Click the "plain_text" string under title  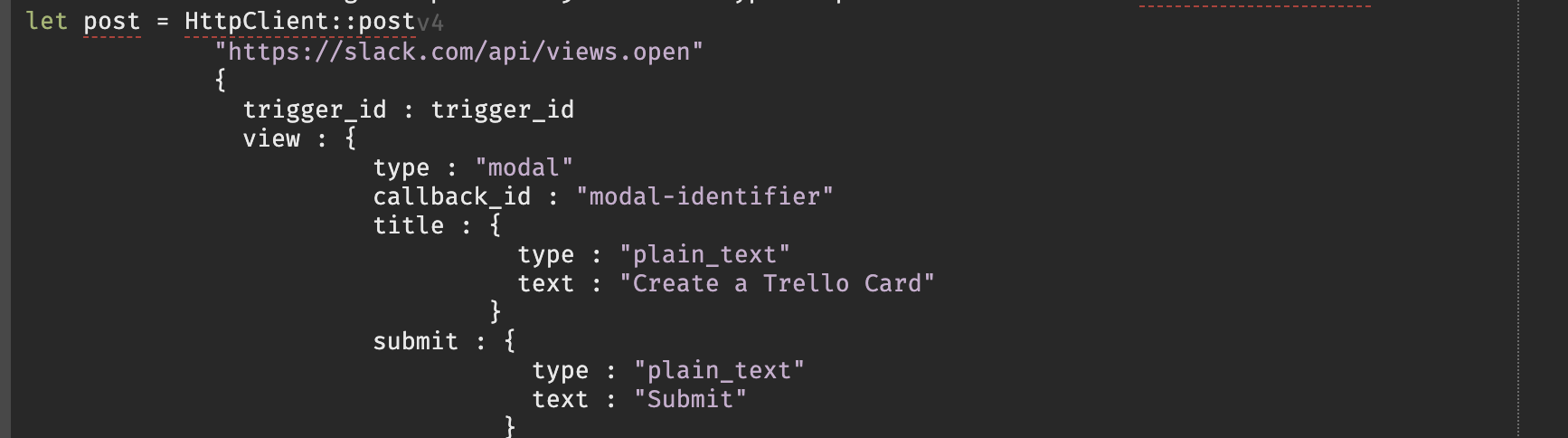704,254
